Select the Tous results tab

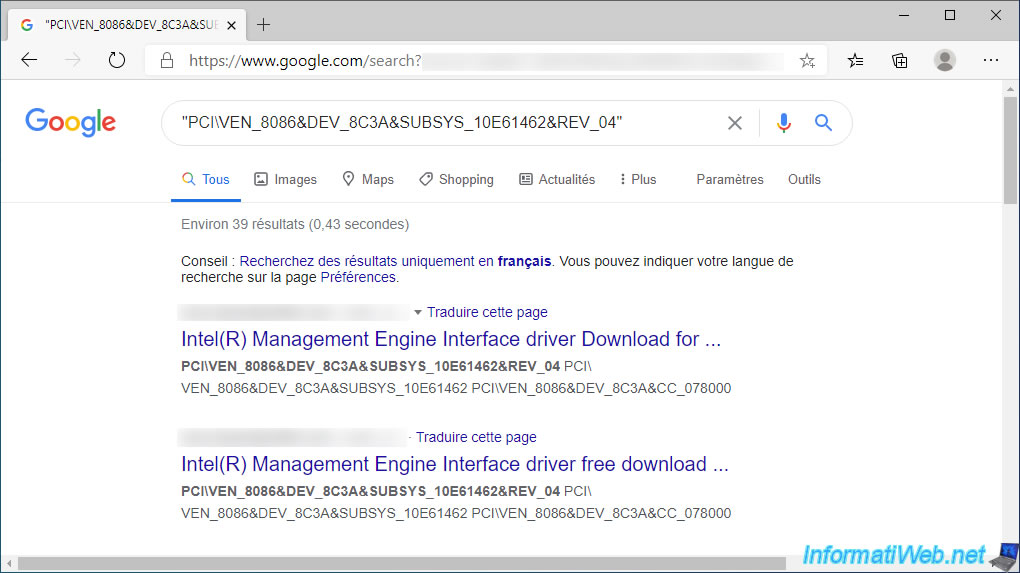206,180
